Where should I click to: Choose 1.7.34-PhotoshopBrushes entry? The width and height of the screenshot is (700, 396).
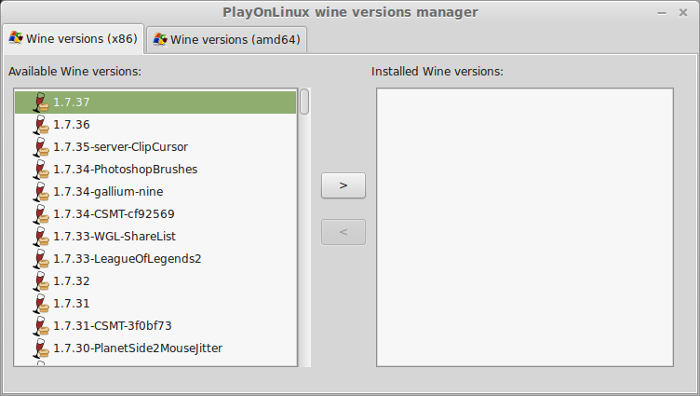[x=155, y=169]
